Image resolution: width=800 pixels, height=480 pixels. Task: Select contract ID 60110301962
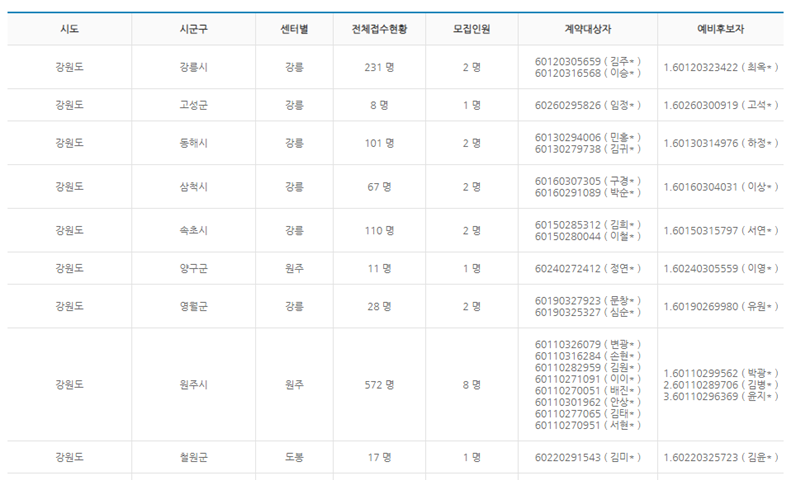[x=568, y=402]
